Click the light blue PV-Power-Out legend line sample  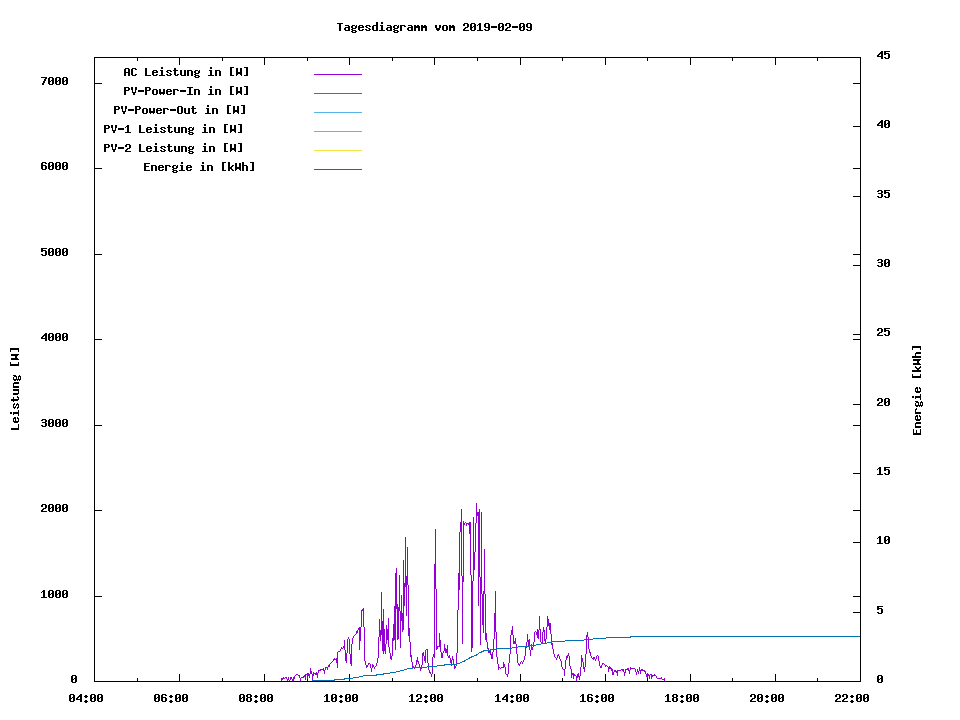pos(337,112)
